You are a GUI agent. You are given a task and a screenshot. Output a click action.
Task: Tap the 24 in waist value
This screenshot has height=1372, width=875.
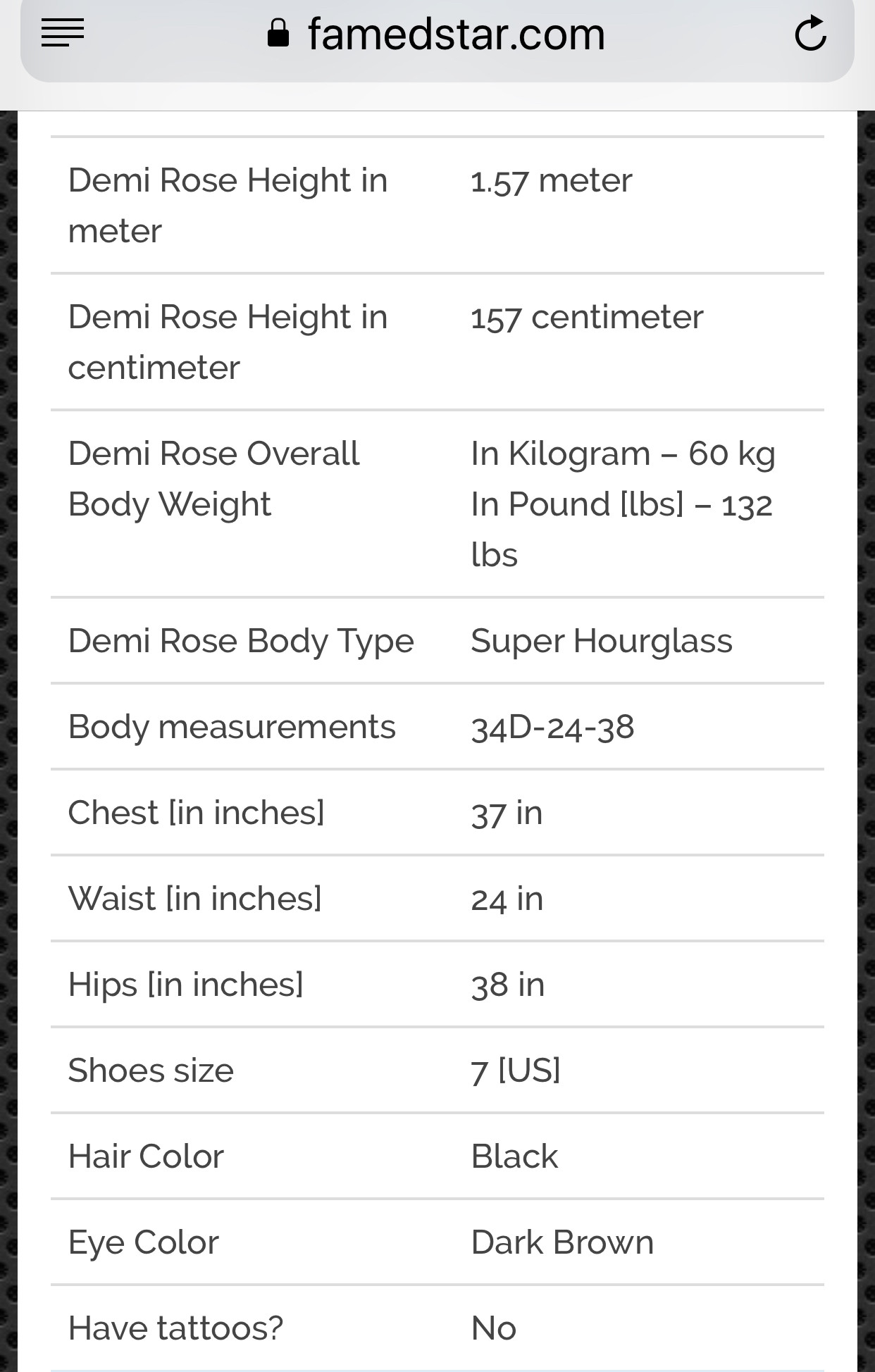(507, 899)
